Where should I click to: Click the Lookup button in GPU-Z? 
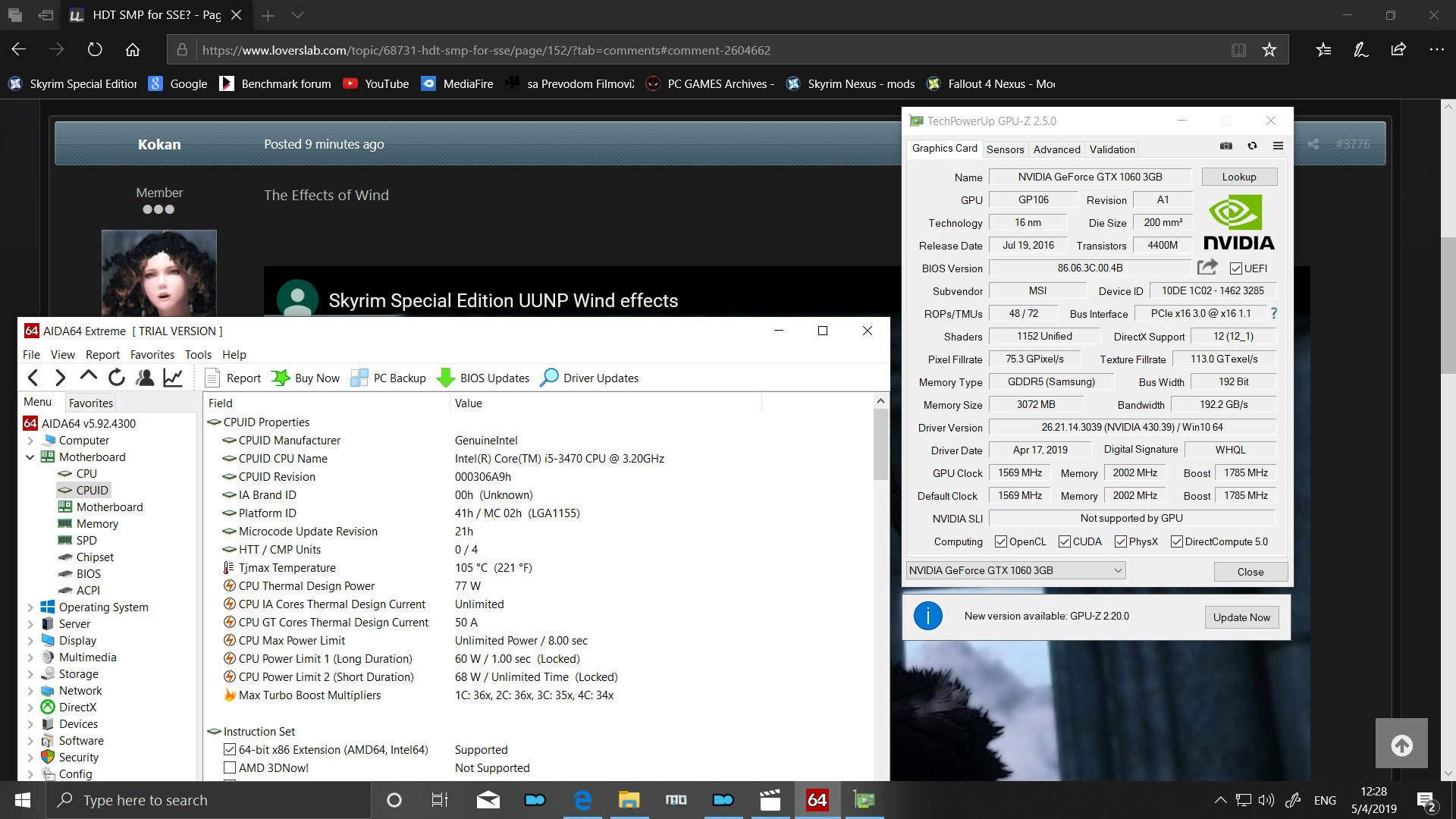coord(1238,177)
